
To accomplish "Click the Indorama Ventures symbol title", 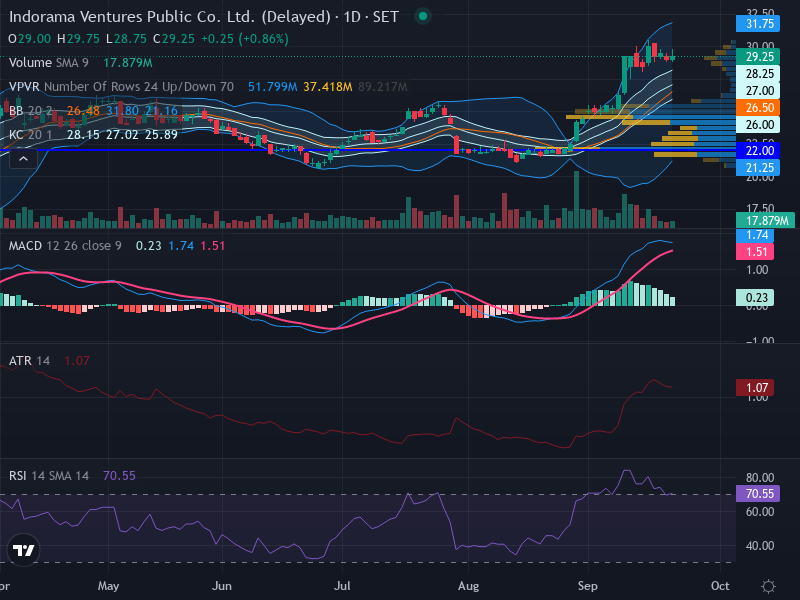I will 169,17.
